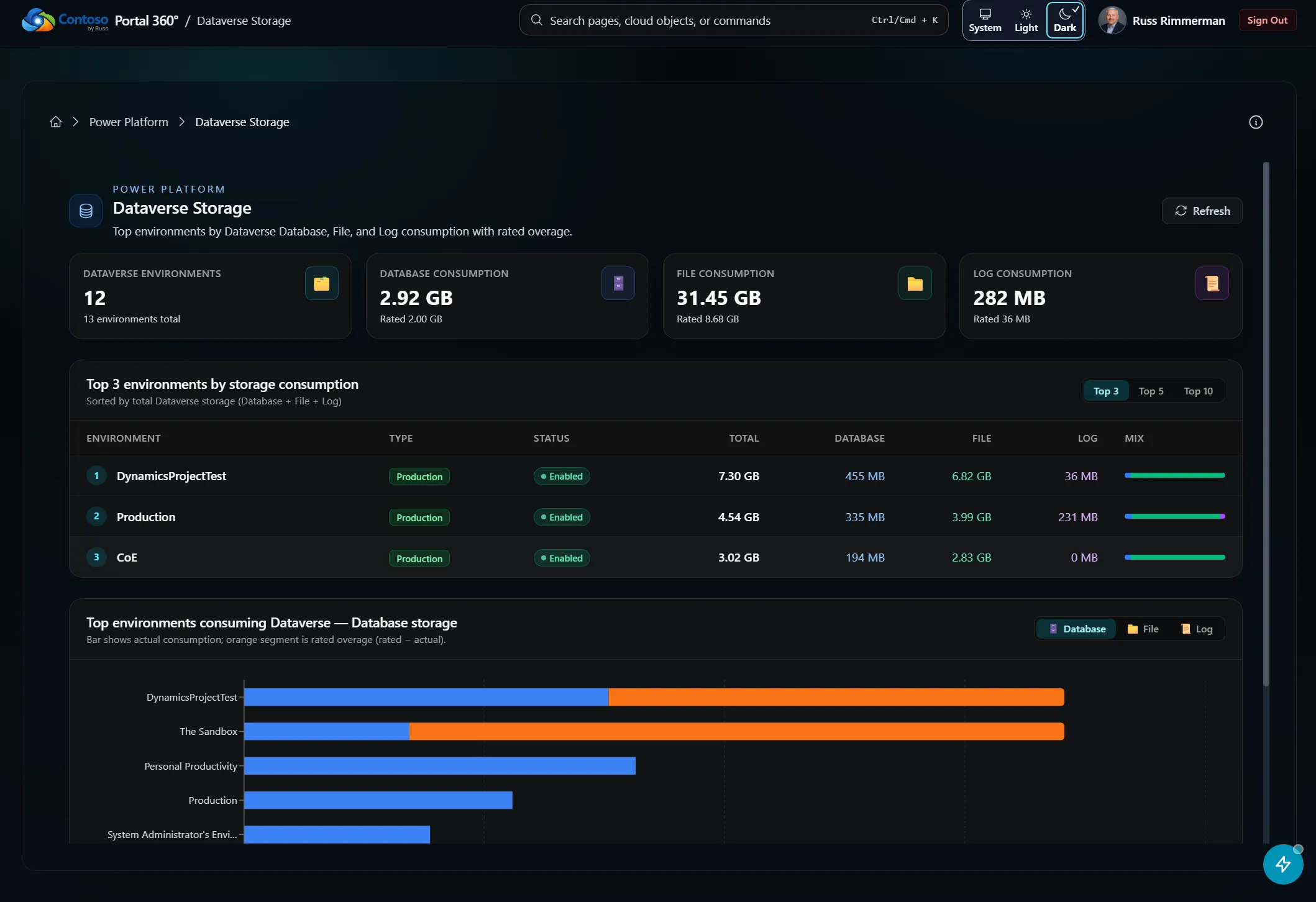Click The Sandbox chart axis label
Viewport: 1316px width, 902px height.
[208, 731]
